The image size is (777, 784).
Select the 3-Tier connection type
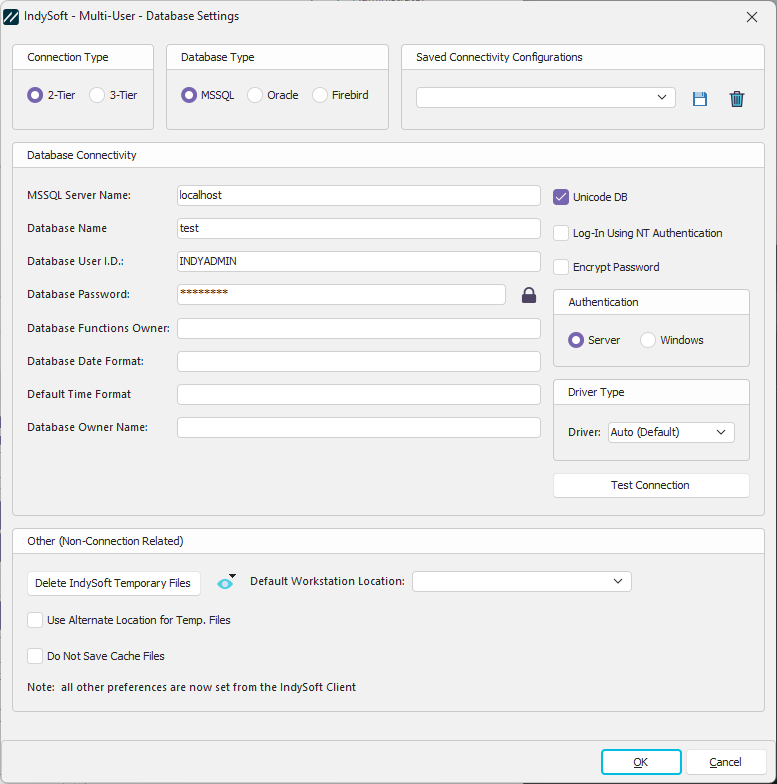point(97,95)
